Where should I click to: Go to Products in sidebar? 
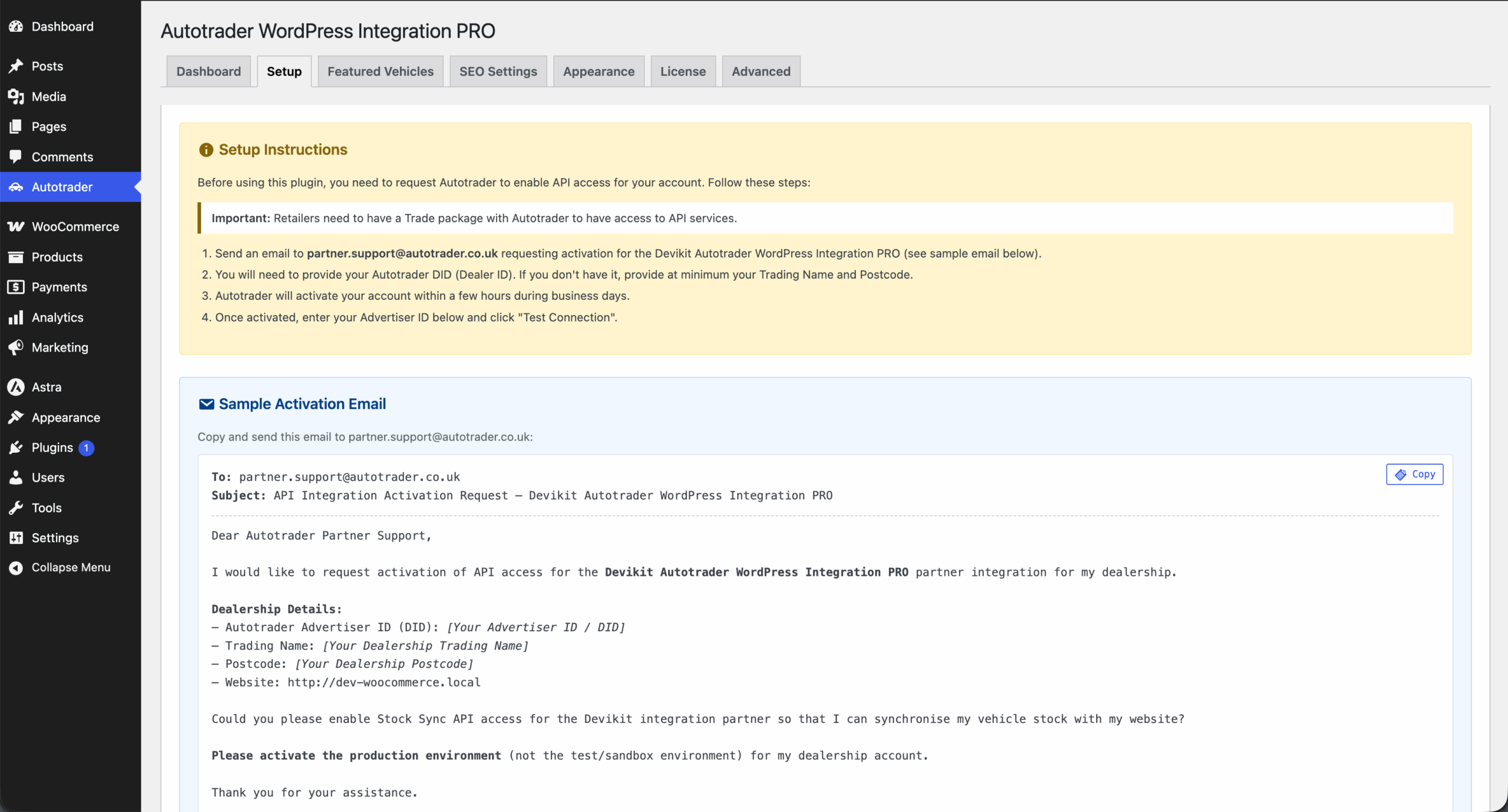[x=71, y=257]
